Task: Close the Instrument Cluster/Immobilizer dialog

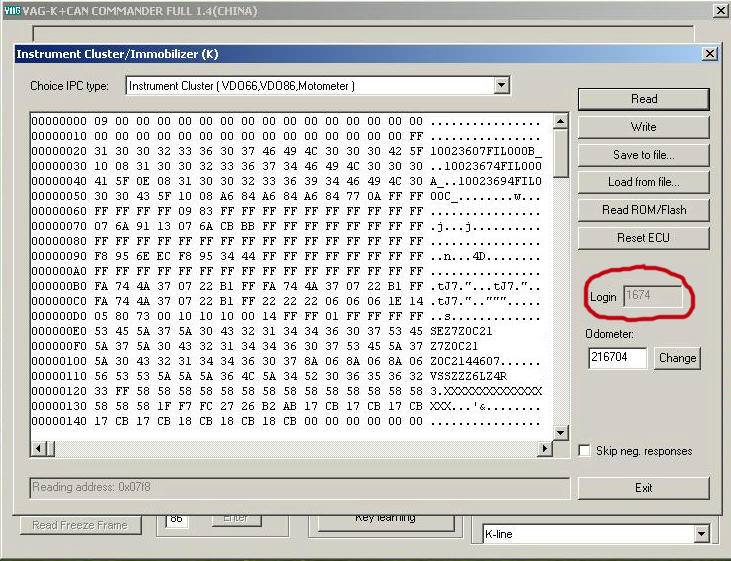Action: (x=710, y=54)
